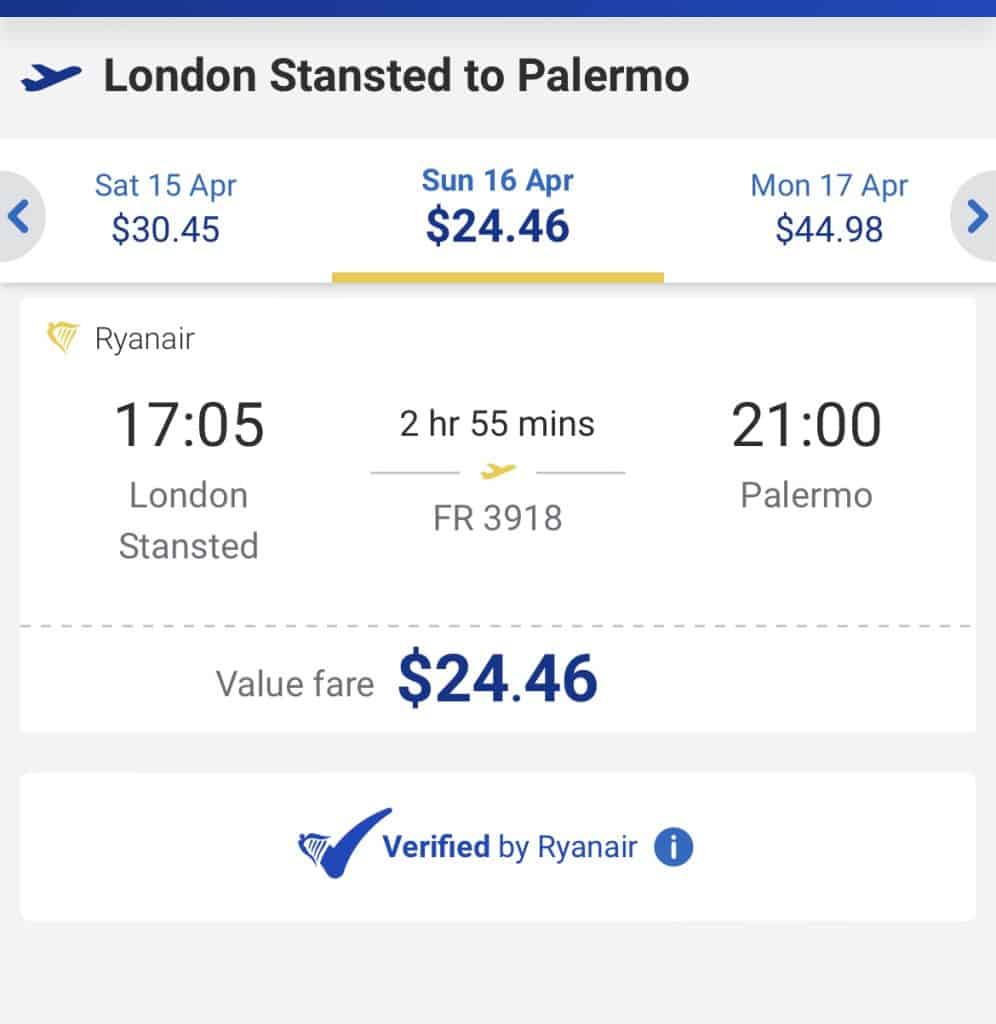Click the yellow plane icon under duration

498,470
